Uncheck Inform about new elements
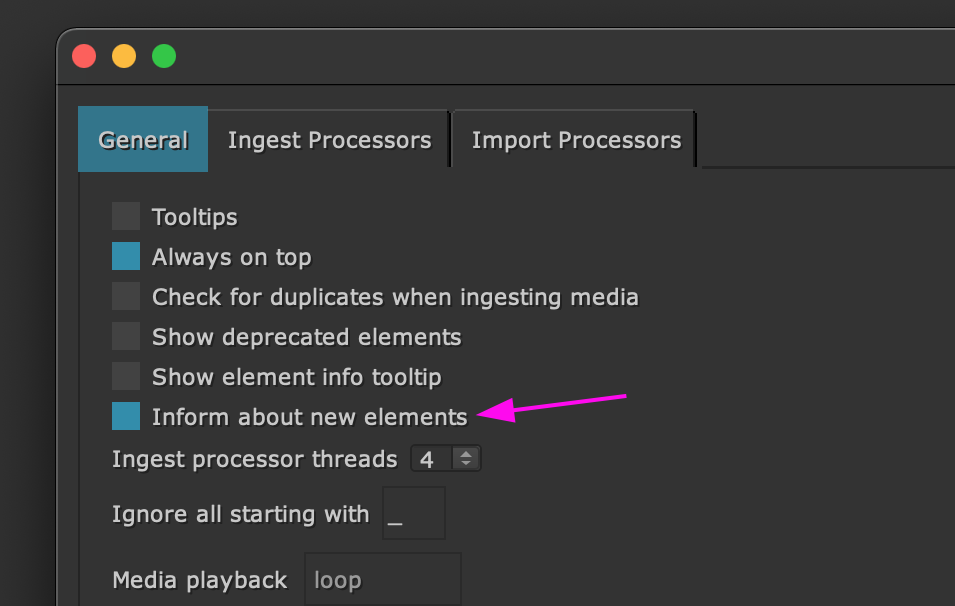Viewport: 955px width, 606px height. tap(126, 417)
